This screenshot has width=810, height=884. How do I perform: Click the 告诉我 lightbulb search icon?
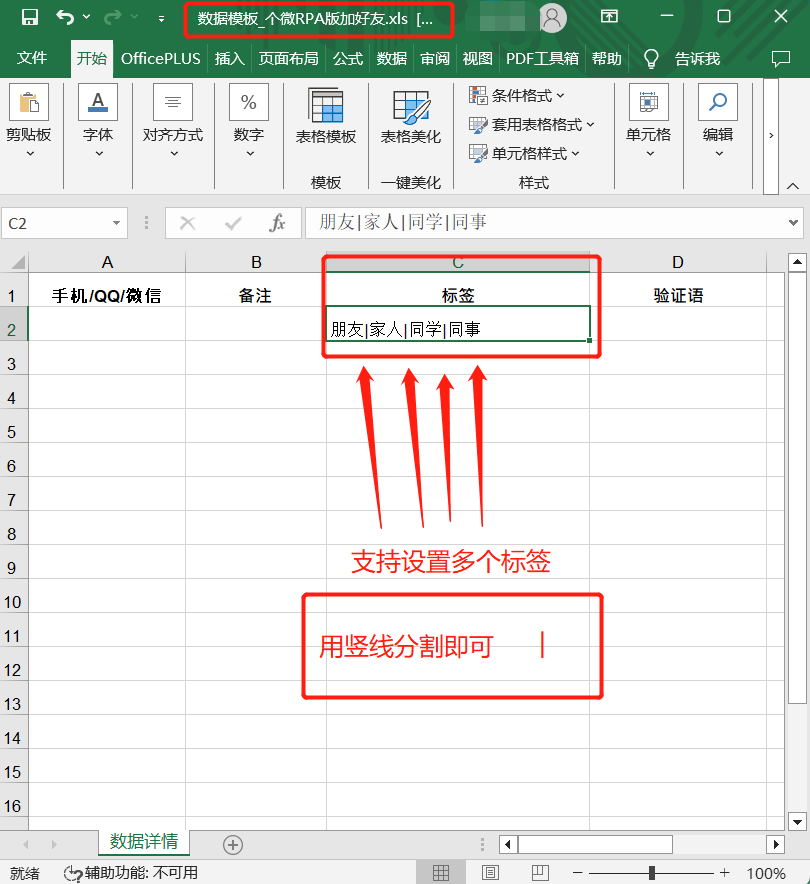[x=651, y=58]
